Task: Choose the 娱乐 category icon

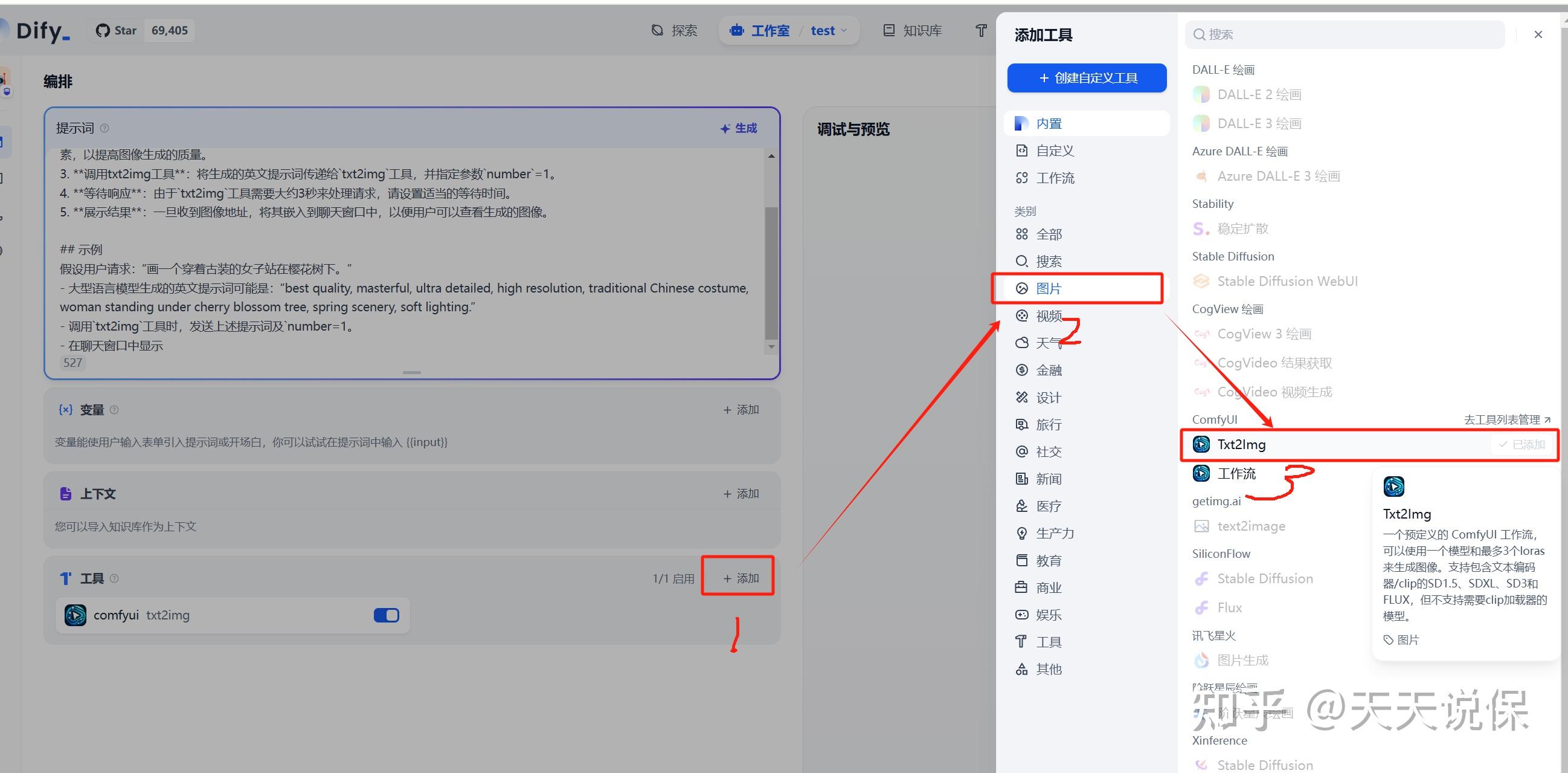Action: point(1022,615)
